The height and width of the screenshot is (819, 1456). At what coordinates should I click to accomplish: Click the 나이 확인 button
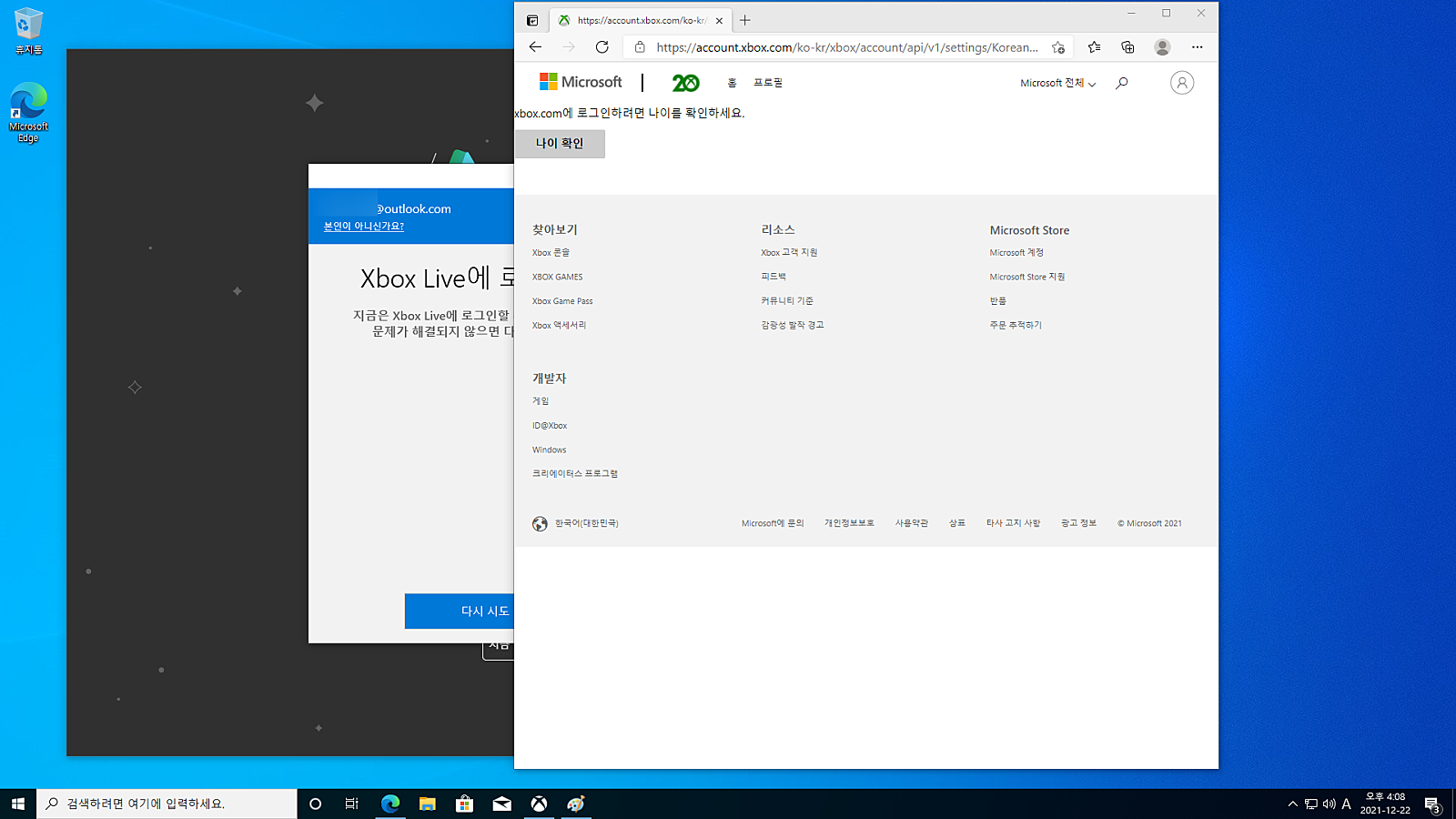click(x=560, y=144)
